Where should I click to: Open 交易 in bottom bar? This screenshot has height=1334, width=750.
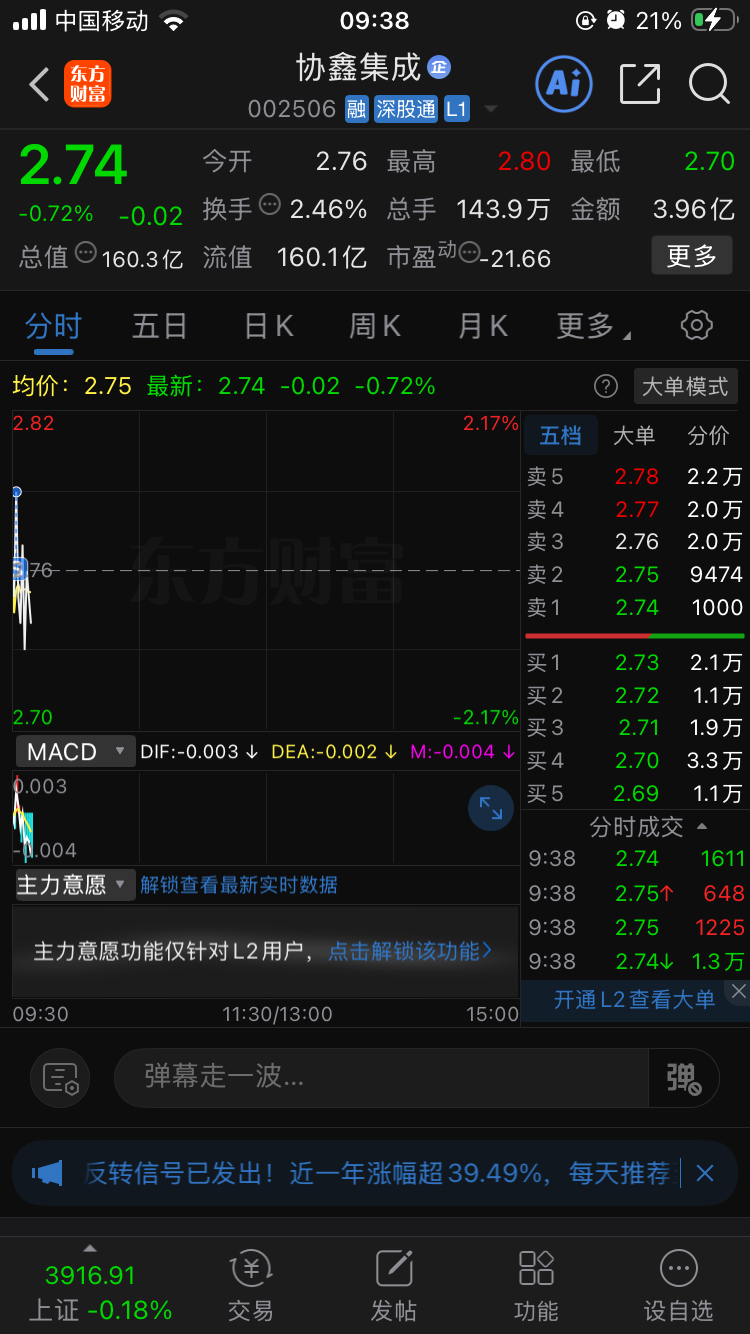[250, 1287]
